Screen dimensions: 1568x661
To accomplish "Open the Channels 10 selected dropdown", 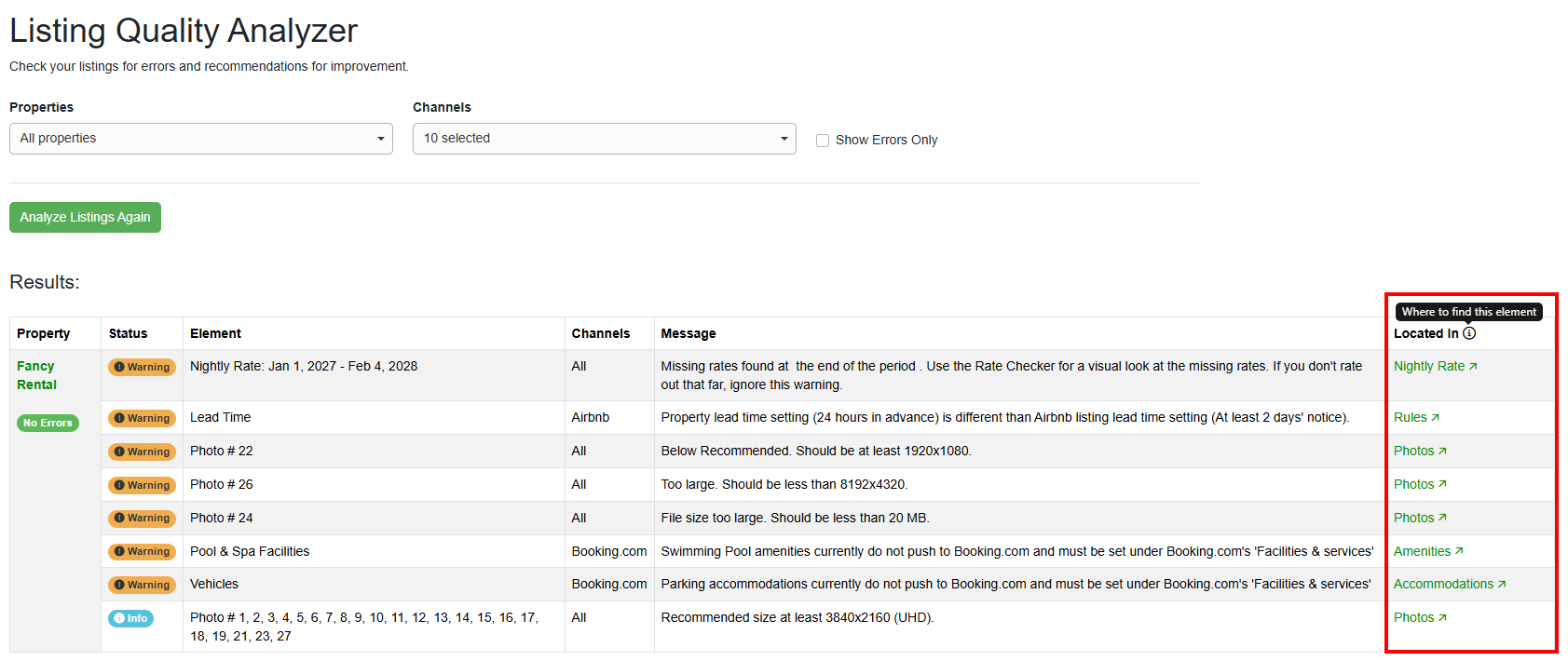I will pyautogui.click(x=605, y=139).
